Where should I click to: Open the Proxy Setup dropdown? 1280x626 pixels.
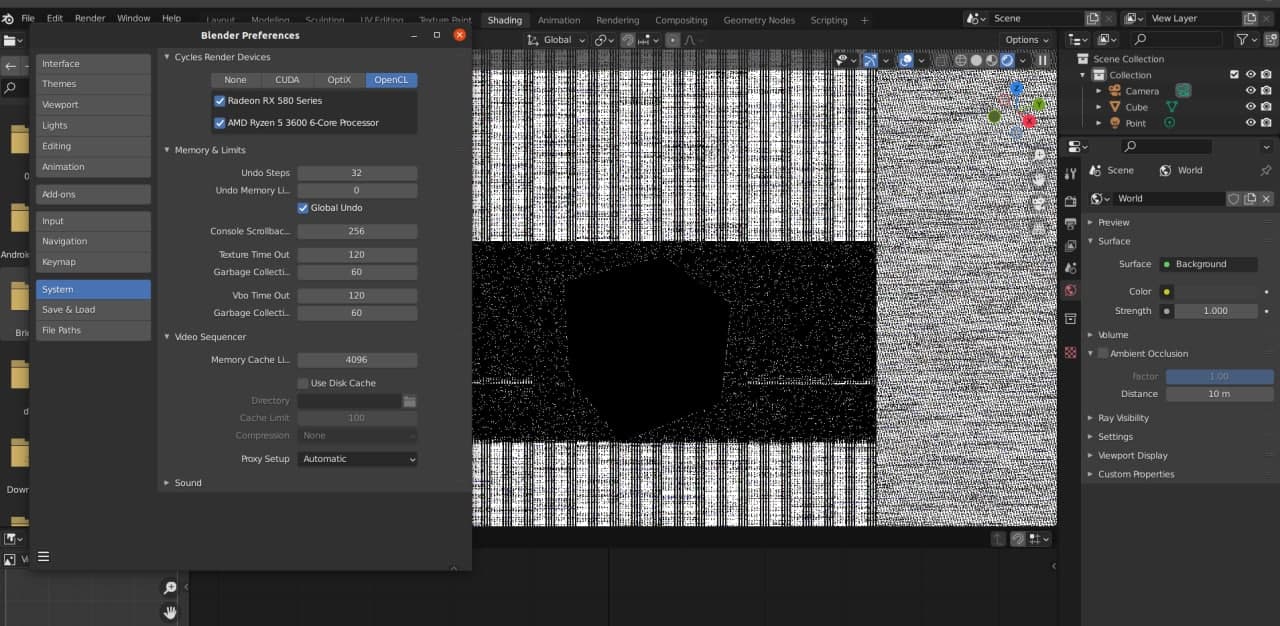357,459
